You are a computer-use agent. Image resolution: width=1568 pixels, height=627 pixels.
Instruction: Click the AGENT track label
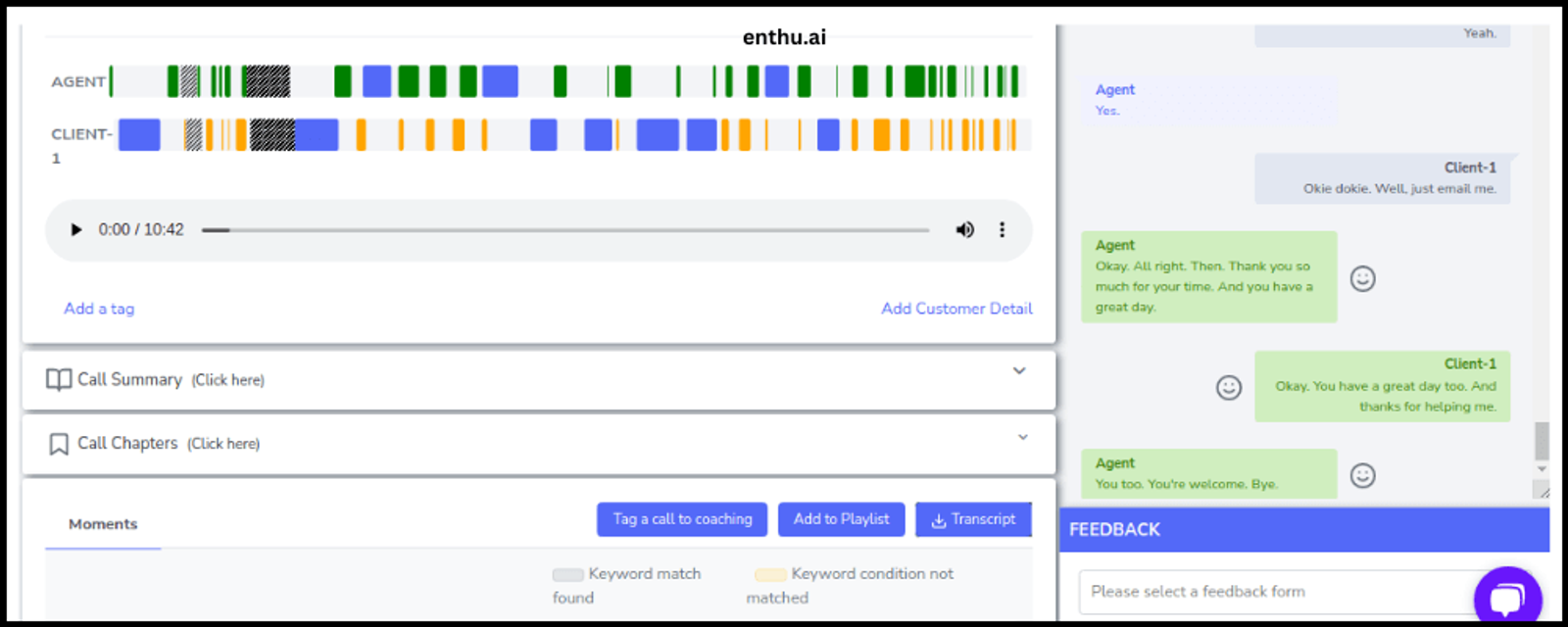click(x=78, y=82)
